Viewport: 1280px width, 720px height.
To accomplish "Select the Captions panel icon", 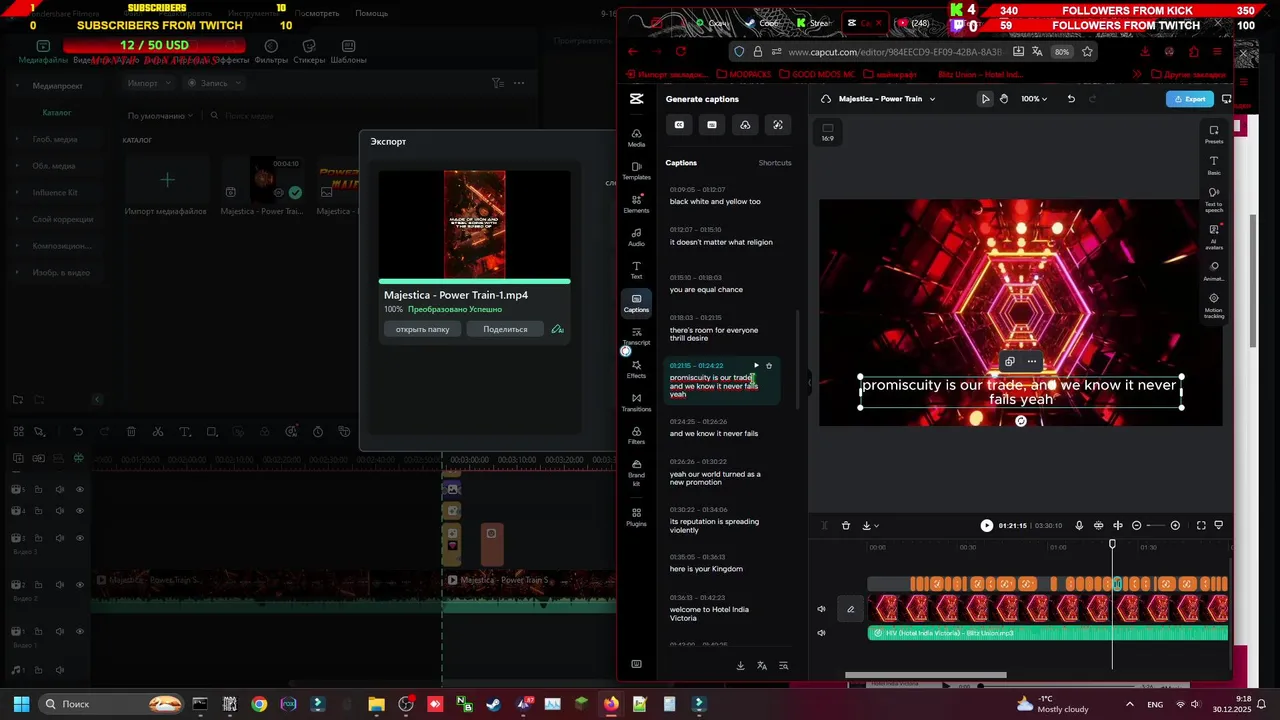I will tap(636, 303).
